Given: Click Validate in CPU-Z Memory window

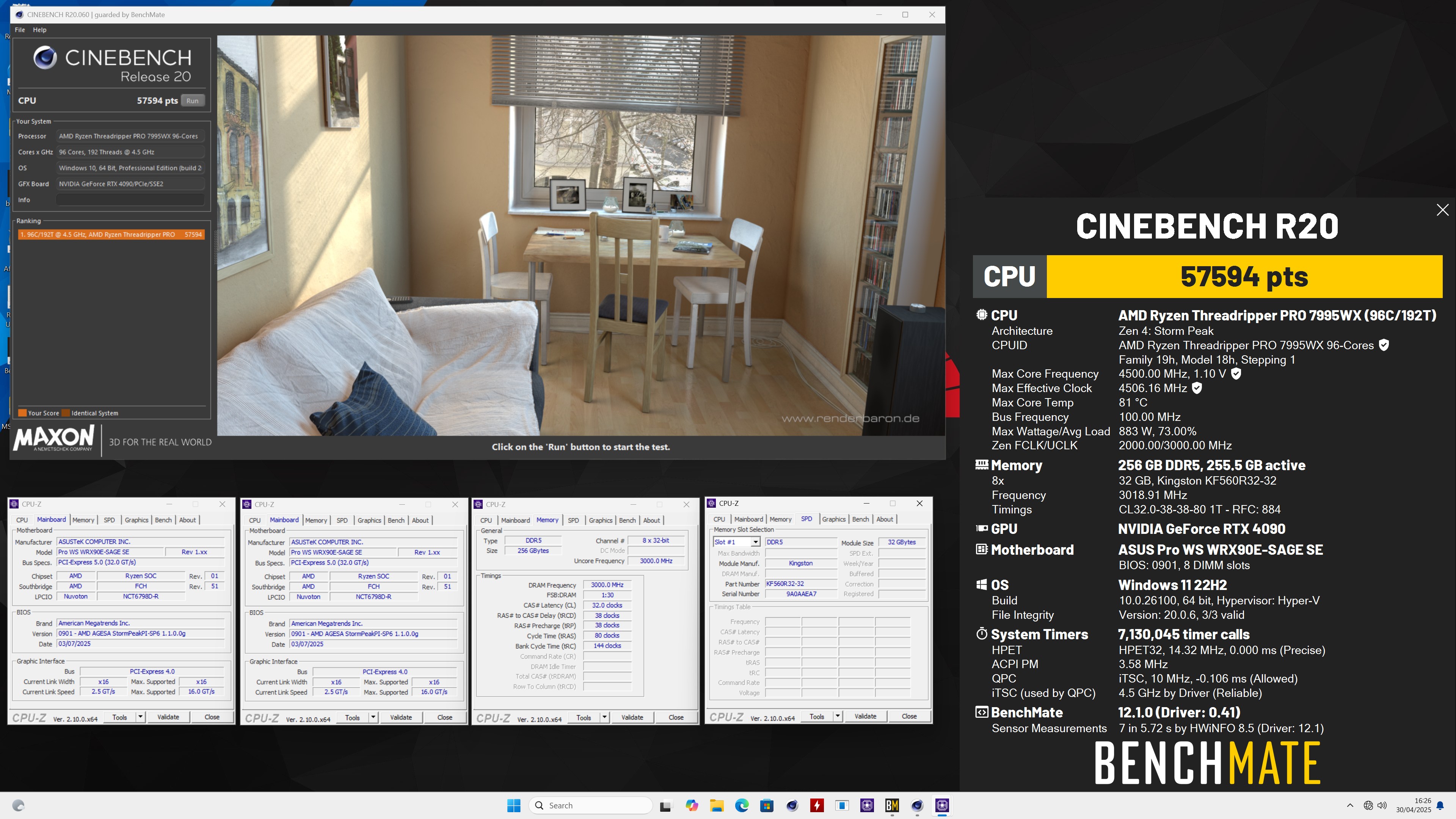Looking at the screenshot, I should pos(632,717).
